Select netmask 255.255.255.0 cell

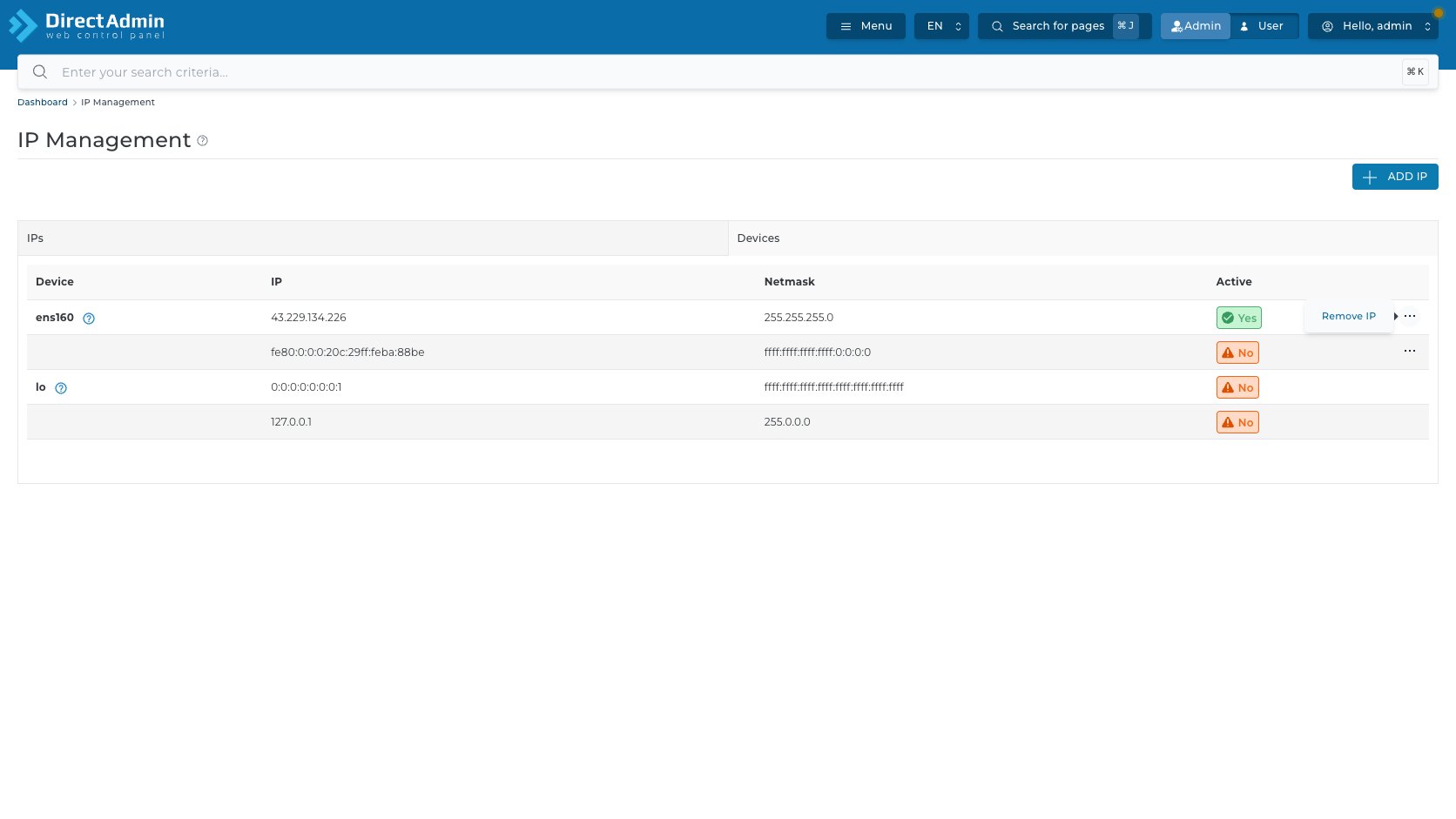tap(799, 318)
